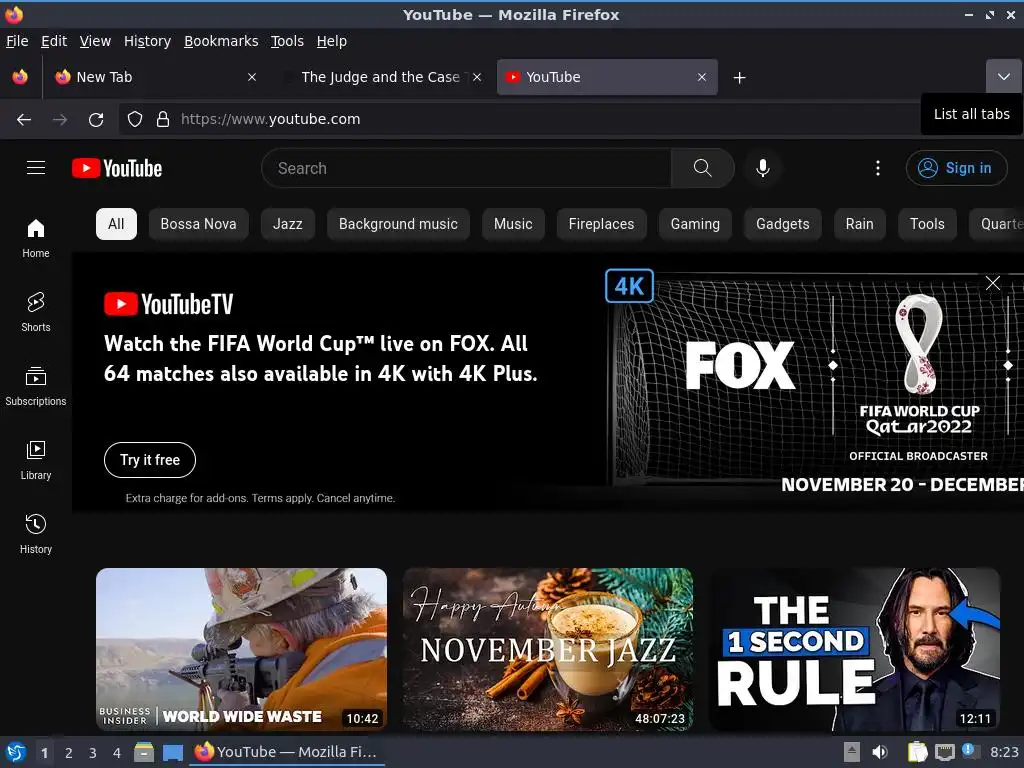This screenshot has height=768, width=1024.
Task: Select the Gaming filter chip
Action: (x=695, y=224)
